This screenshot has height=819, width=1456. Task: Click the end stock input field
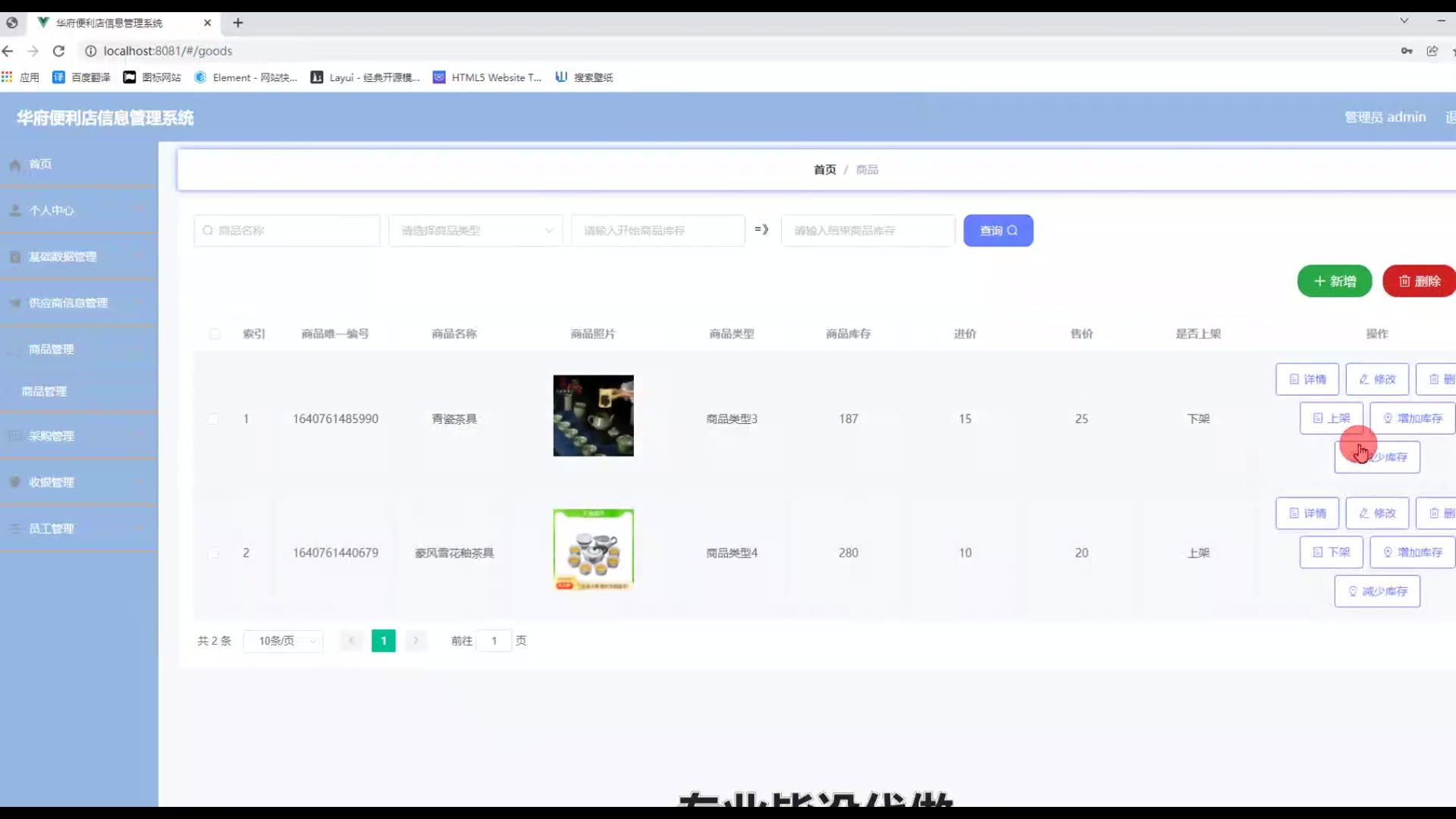pos(868,231)
